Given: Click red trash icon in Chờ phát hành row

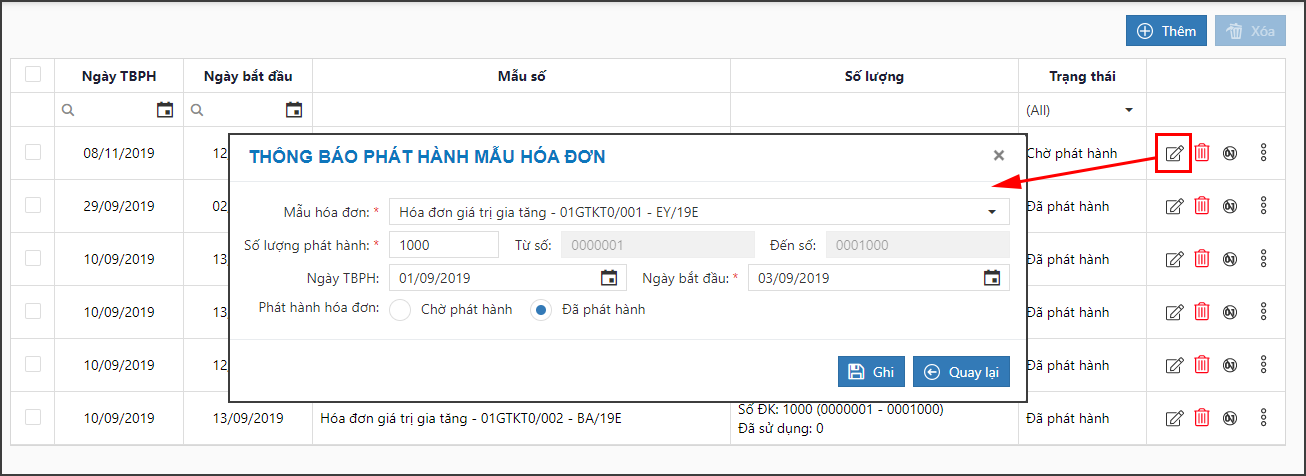Looking at the screenshot, I should 1202,153.
